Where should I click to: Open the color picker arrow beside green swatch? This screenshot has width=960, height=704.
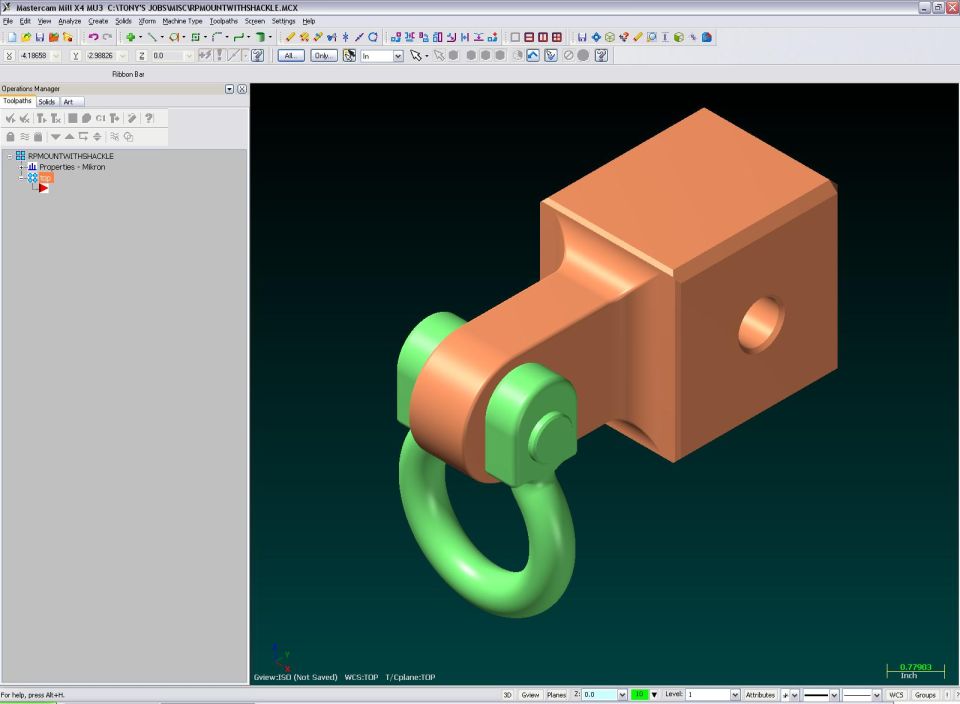pos(654,695)
